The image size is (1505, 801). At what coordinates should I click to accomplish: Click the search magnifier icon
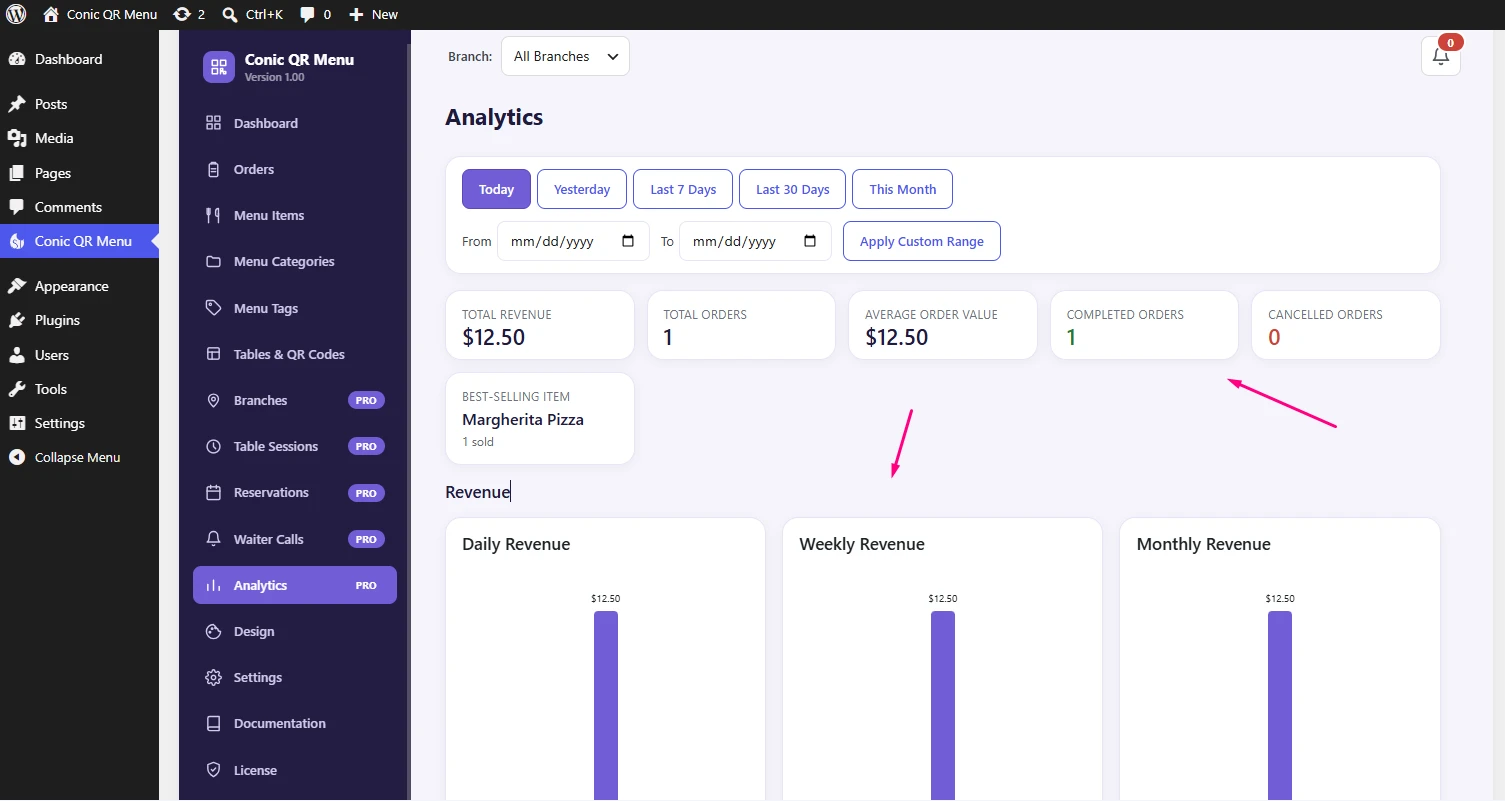pyautogui.click(x=230, y=14)
